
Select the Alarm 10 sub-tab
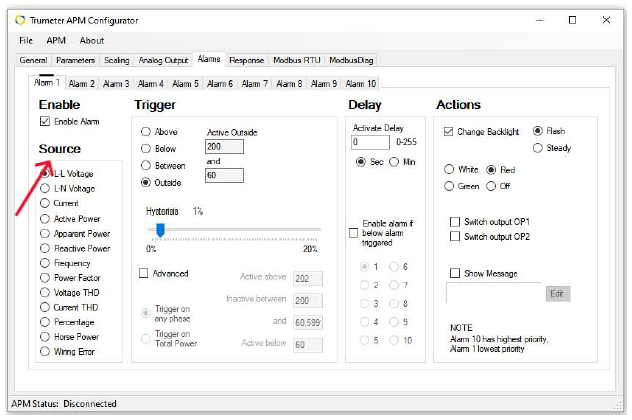click(x=361, y=83)
